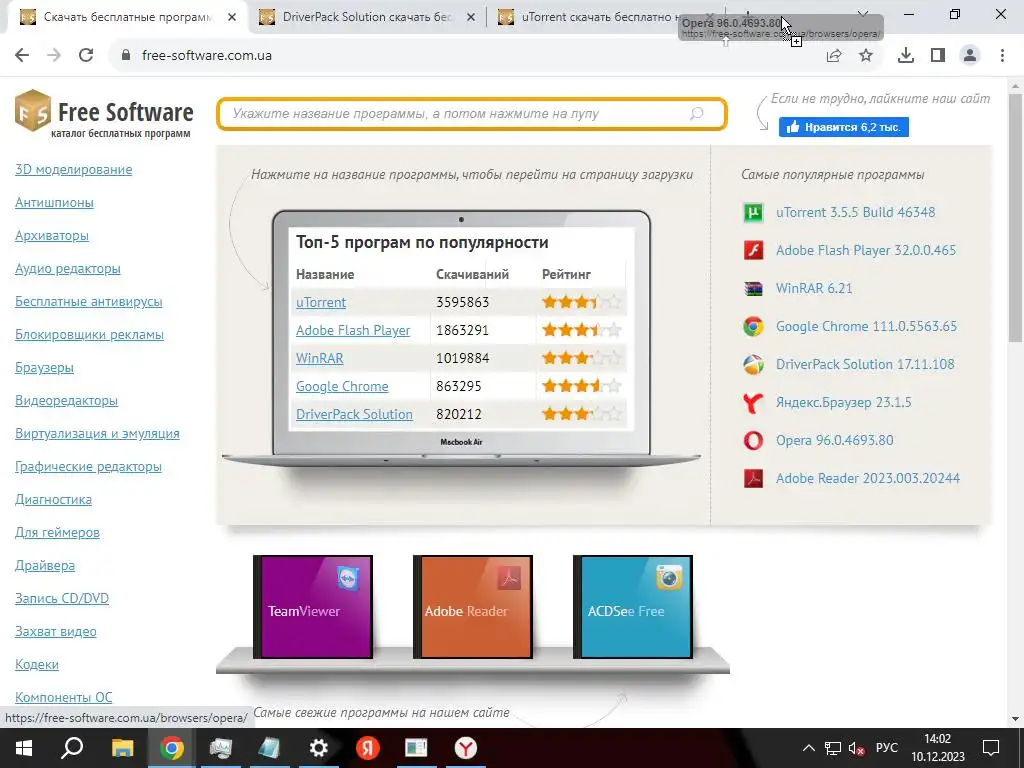Viewport: 1024px width, 768px height.
Task: Open WinRAR link in Top-5 table
Action: pyautogui.click(x=319, y=359)
